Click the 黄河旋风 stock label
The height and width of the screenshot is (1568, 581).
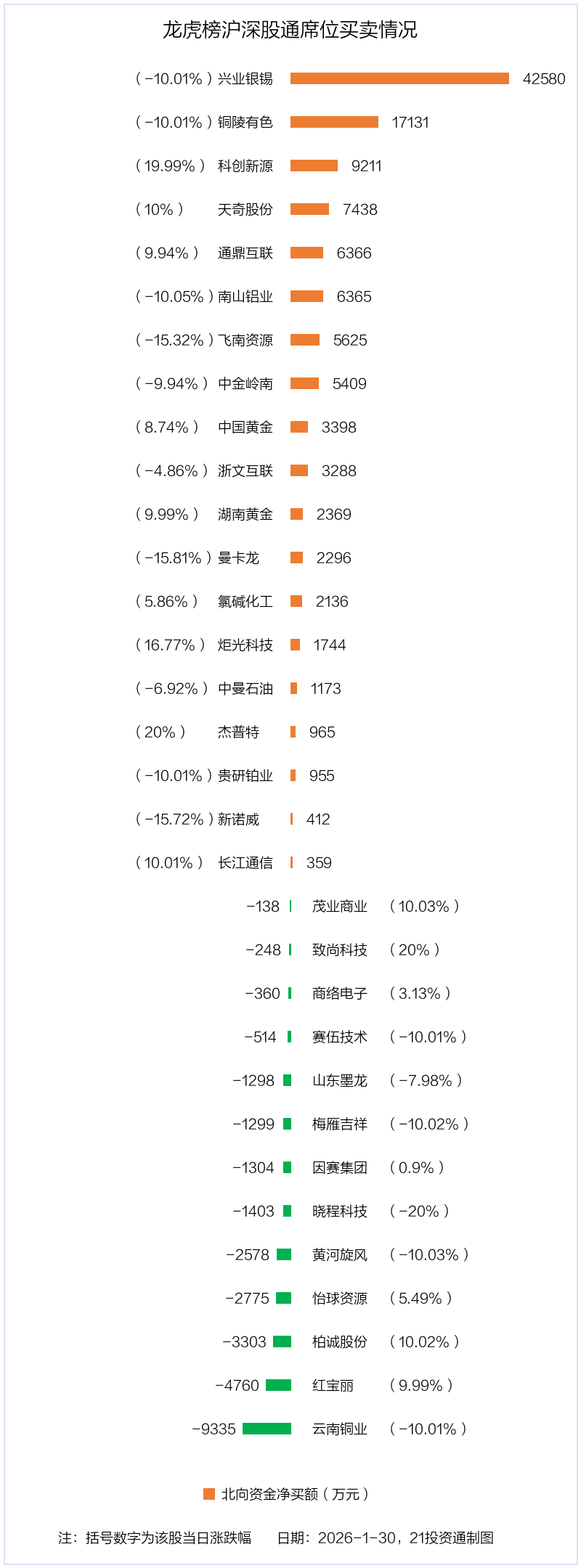pyautogui.click(x=340, y=1254)
